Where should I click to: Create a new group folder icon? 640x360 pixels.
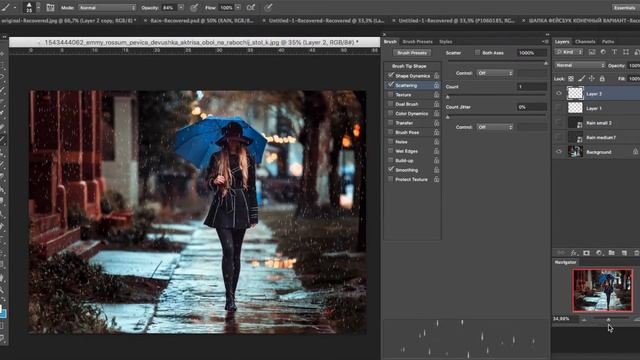(x=611, y=253)
